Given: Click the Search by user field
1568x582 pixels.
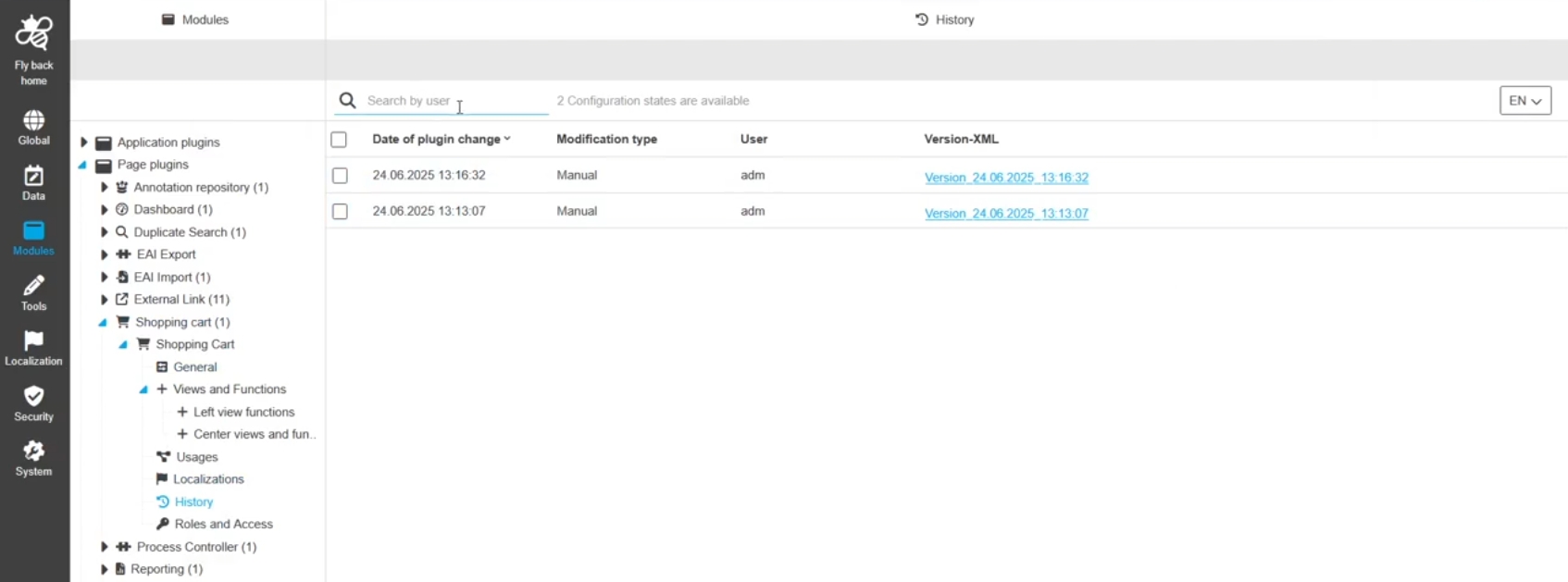Looking at the screenshot, I should [454, 101].
